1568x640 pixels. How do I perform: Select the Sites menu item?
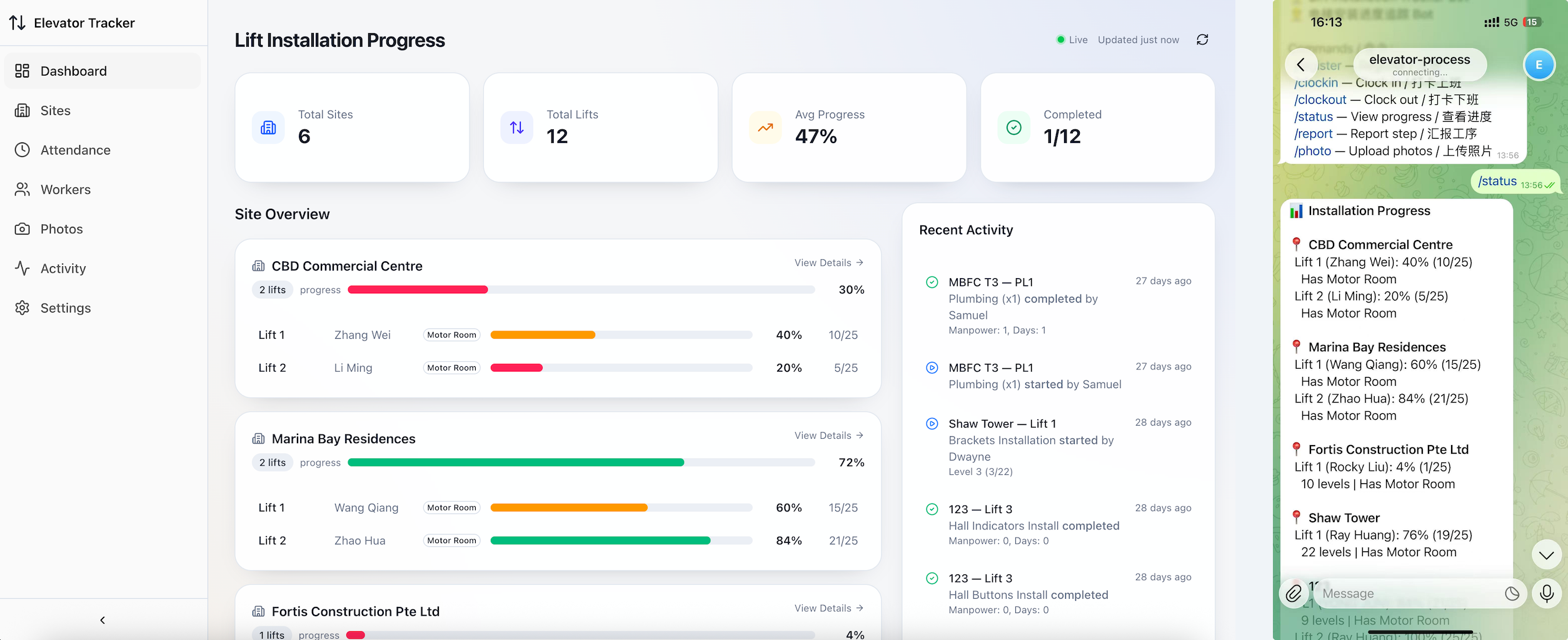[x=56, y=110]
